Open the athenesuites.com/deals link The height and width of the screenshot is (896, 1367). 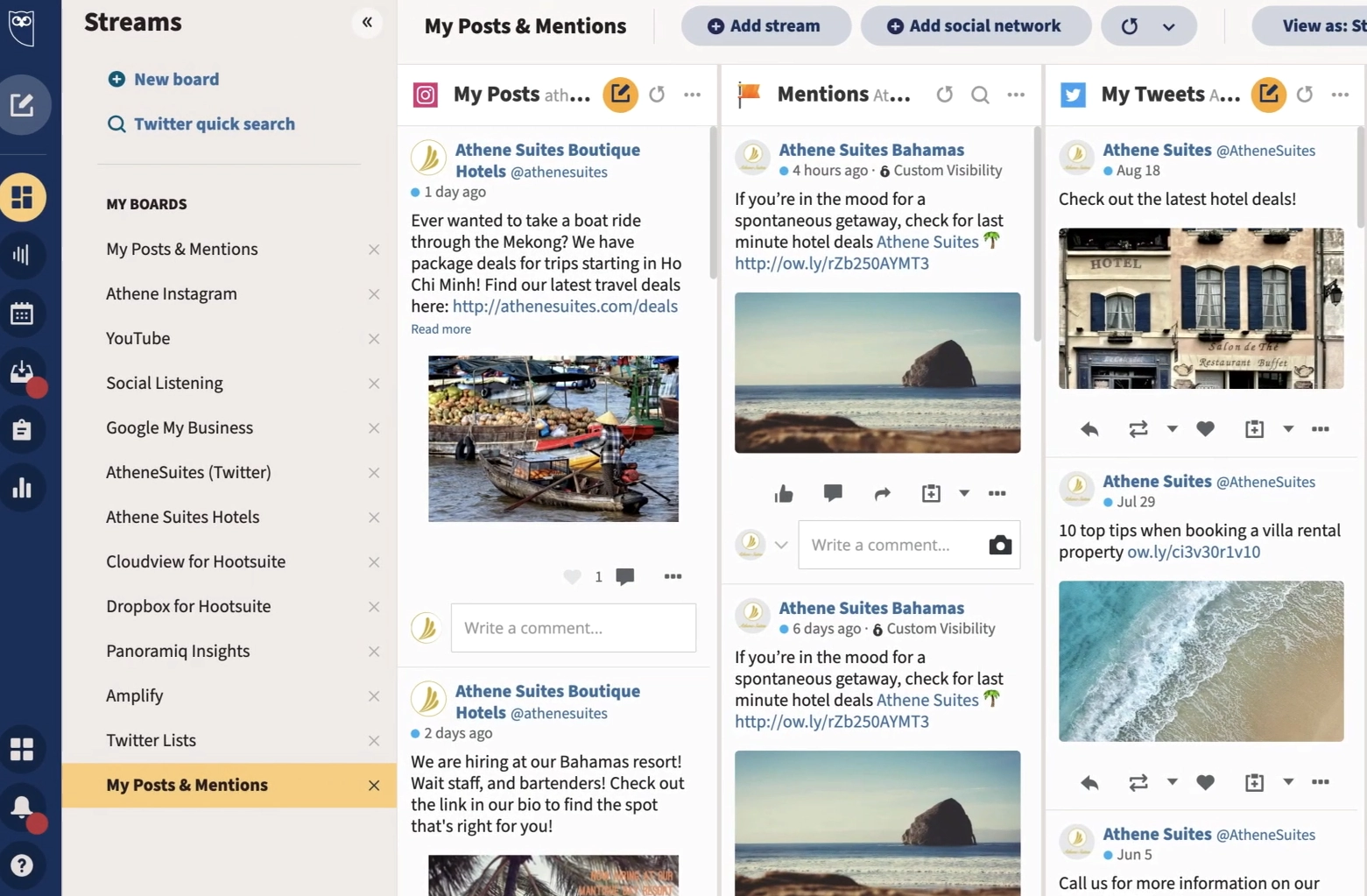[565, 307]
